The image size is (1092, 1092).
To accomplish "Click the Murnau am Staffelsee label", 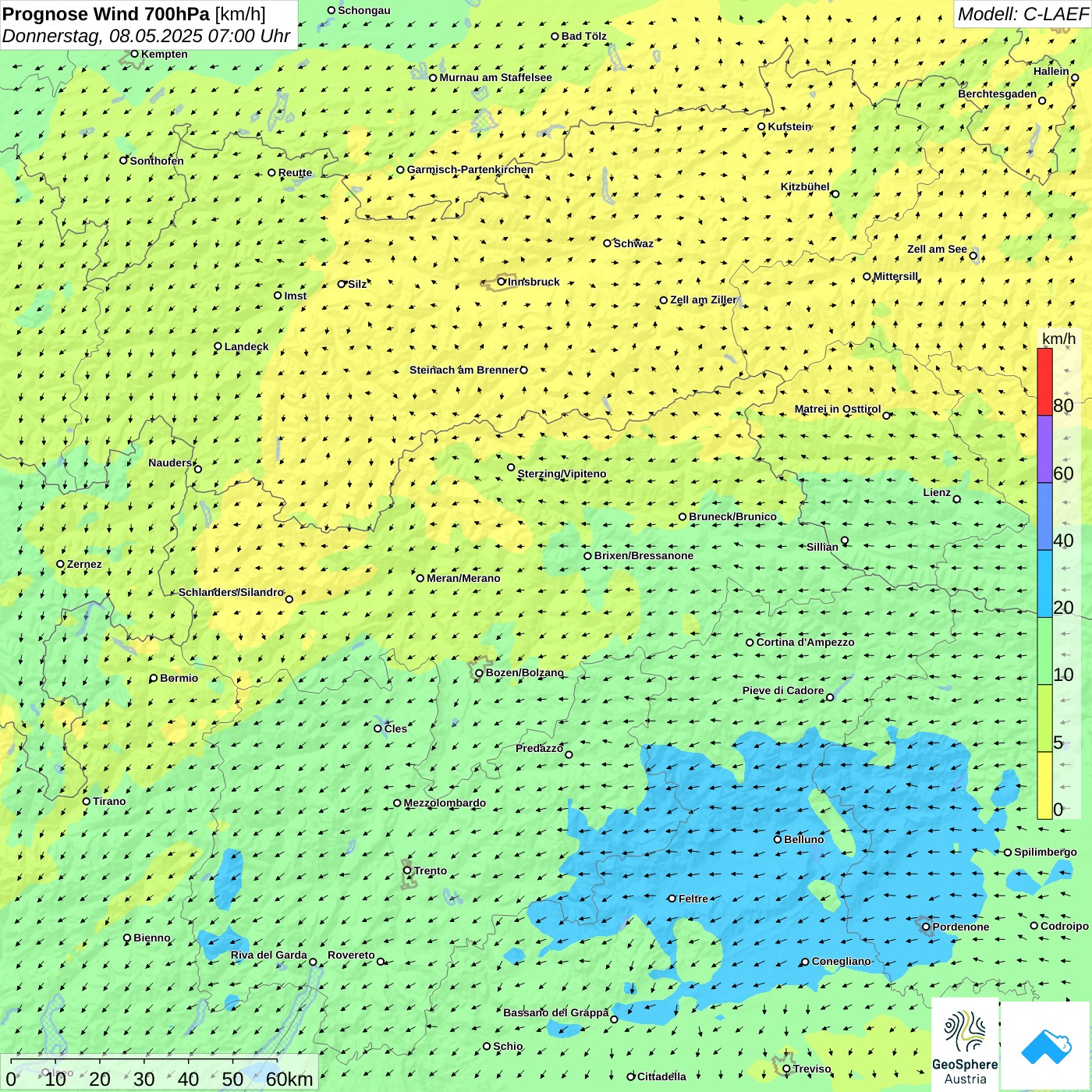I will [x=495, y=77].
